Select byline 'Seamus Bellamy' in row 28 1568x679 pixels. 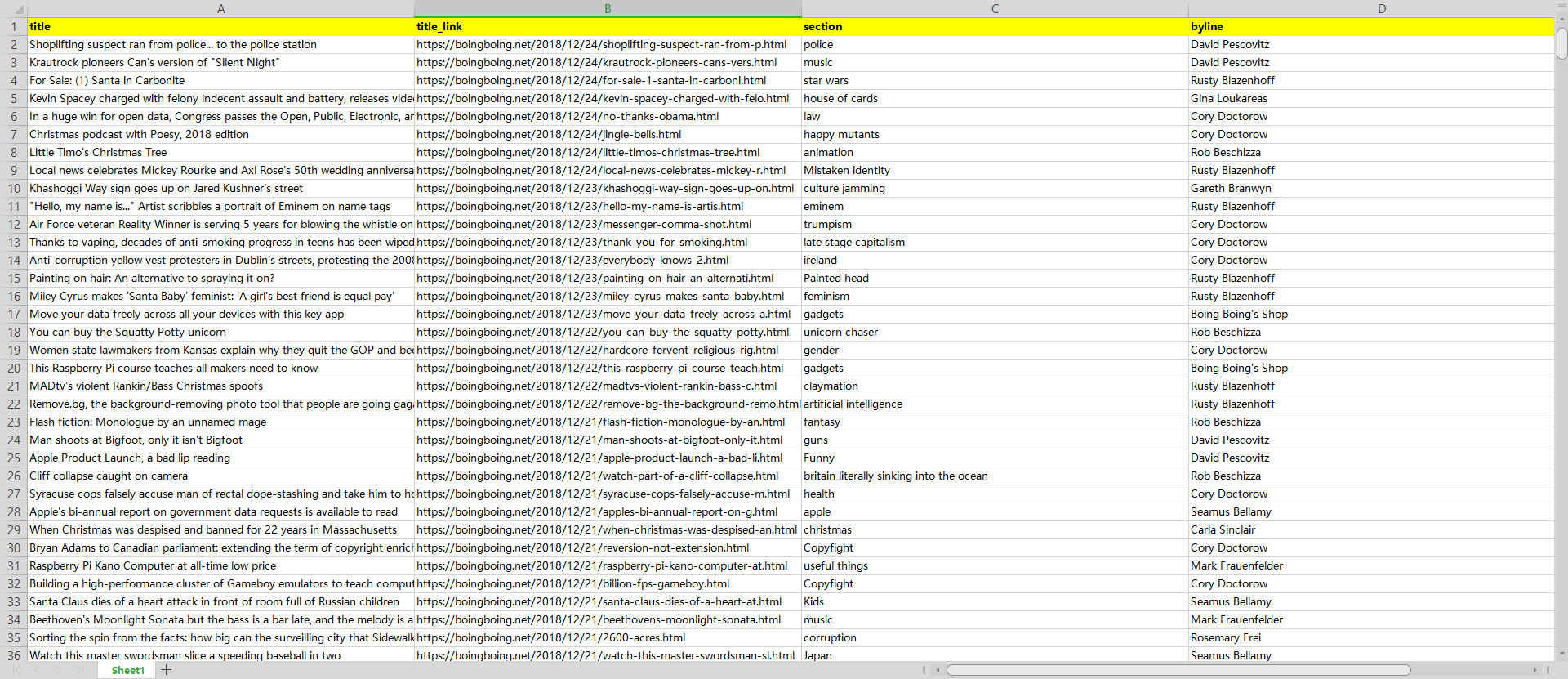point(1371,511)
